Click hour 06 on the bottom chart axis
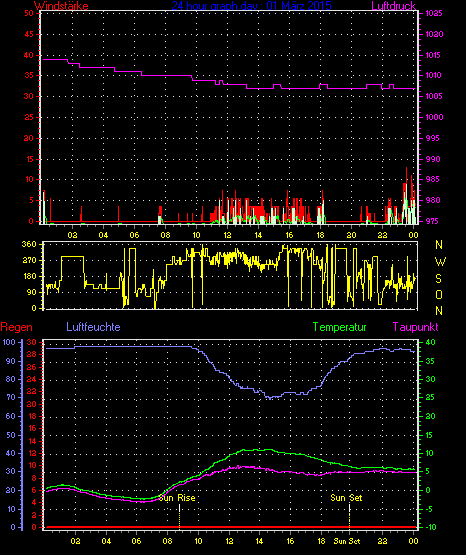The width and height of the screenshot is (466, 555). (x=137, y=541)
